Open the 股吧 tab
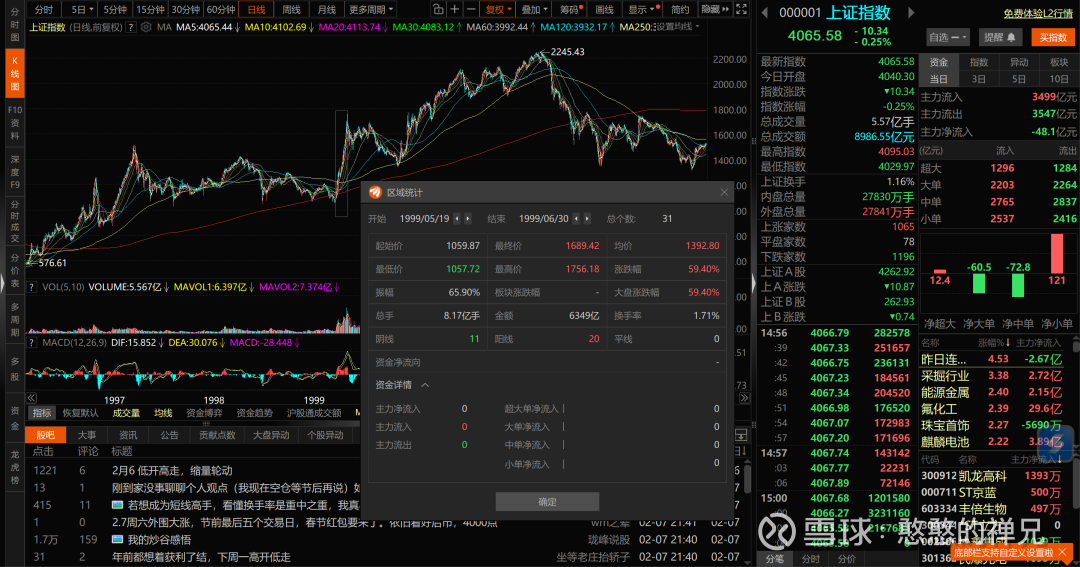This screenshot has width=1080, height=567. tap(45, 435)
